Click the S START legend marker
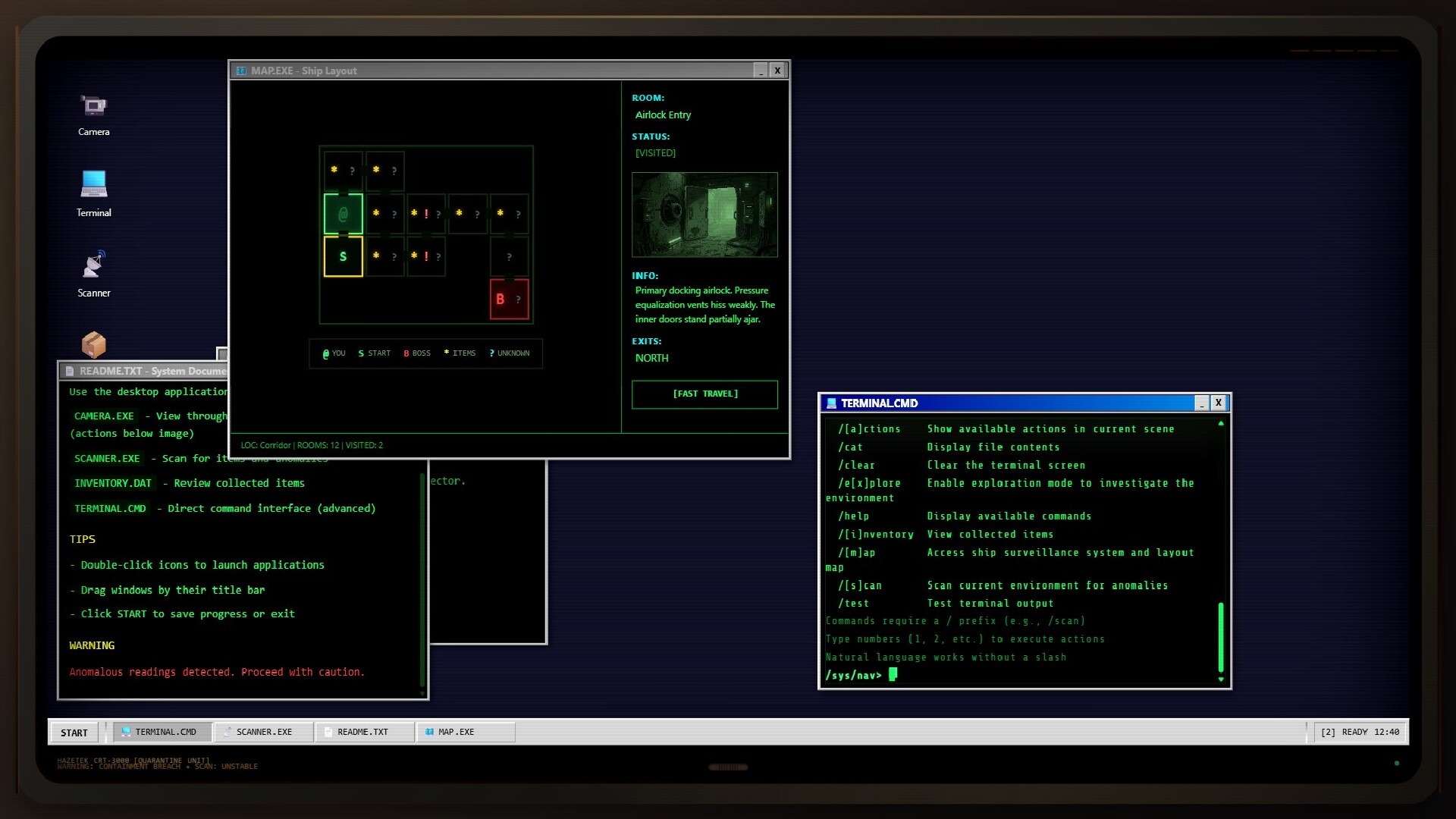Screen dimensions: 1456x819 click(x=374, y=353)
